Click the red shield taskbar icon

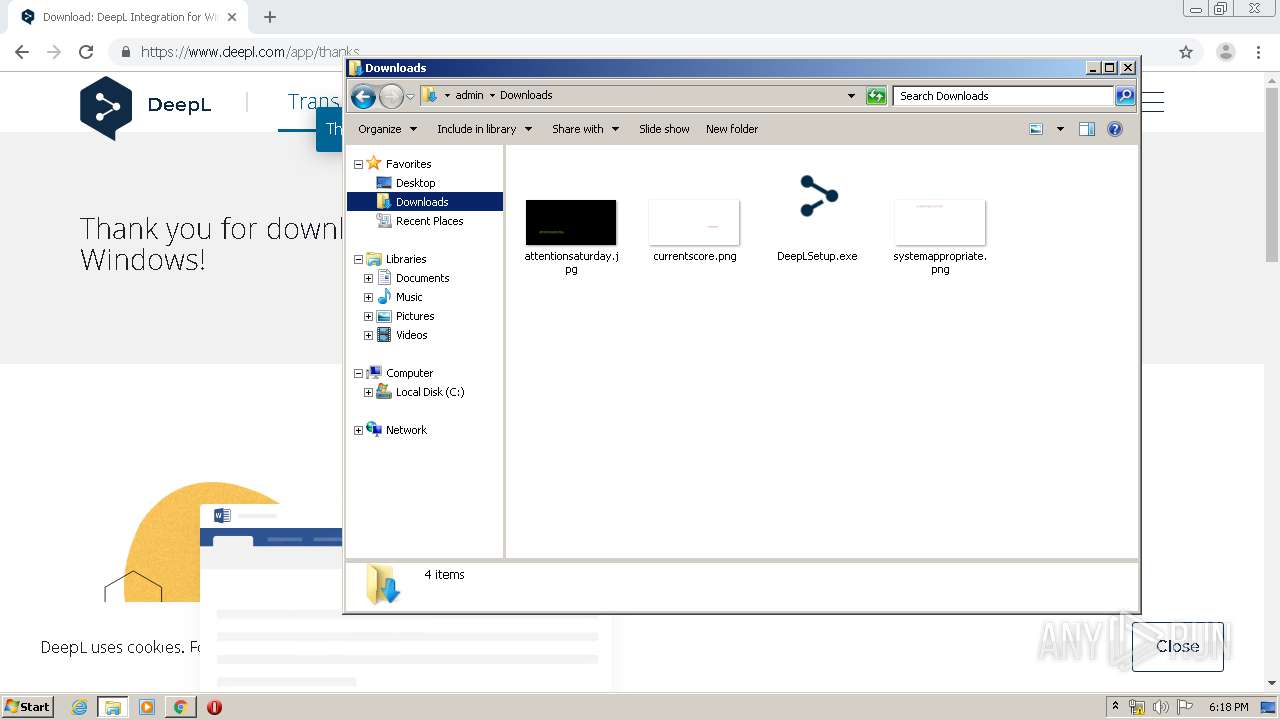(214, 707)
